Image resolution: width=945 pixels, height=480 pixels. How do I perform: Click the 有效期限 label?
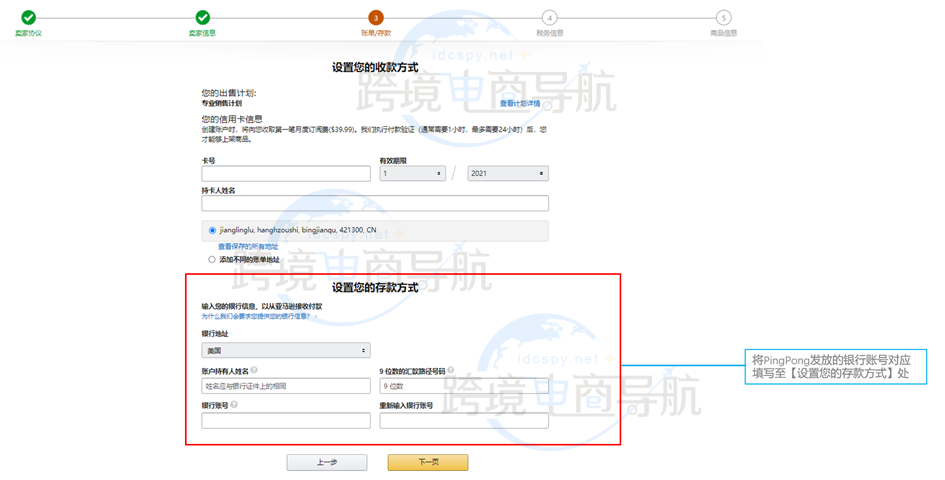click(393, 160)
